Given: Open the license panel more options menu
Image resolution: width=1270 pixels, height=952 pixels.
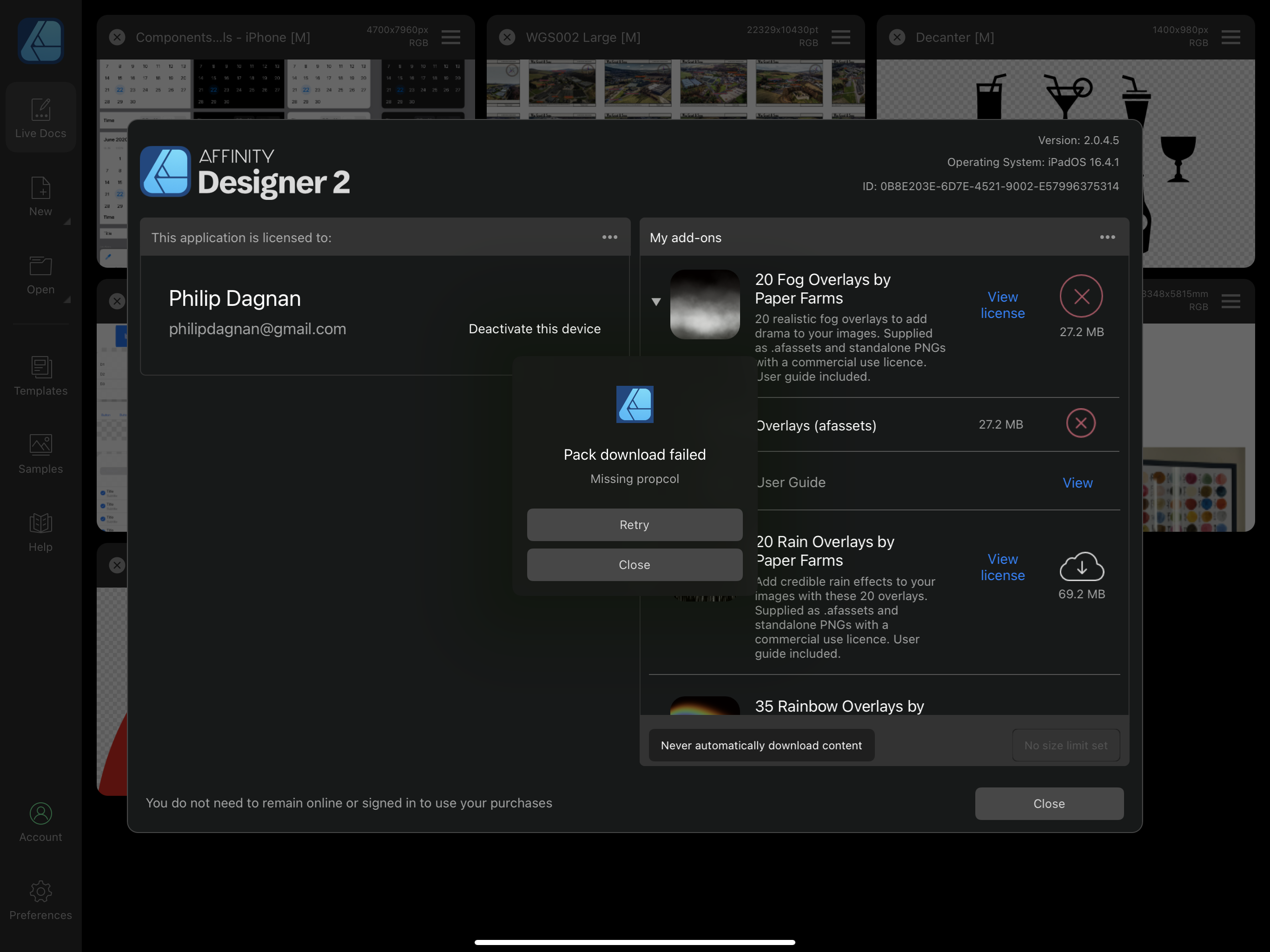Looking at the screenshot, I should coord(609,237).
